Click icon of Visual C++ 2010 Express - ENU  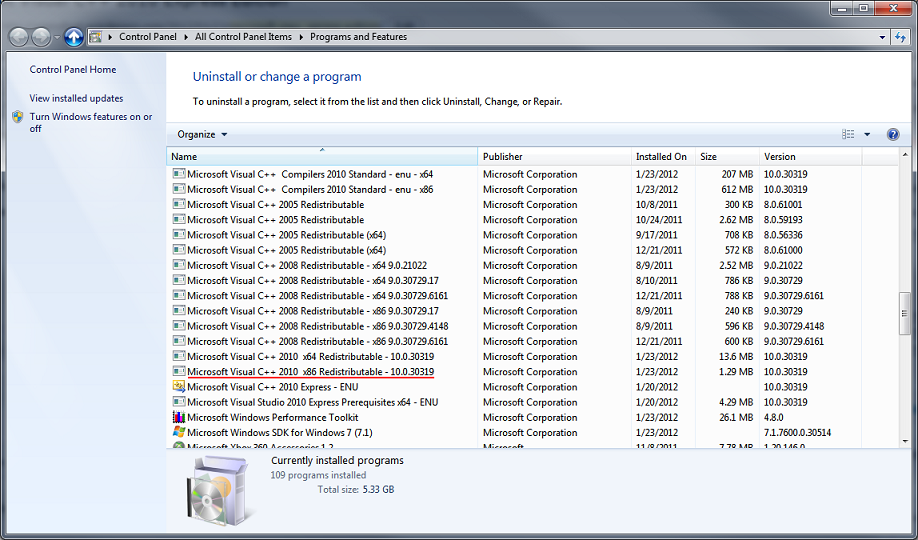179,387
